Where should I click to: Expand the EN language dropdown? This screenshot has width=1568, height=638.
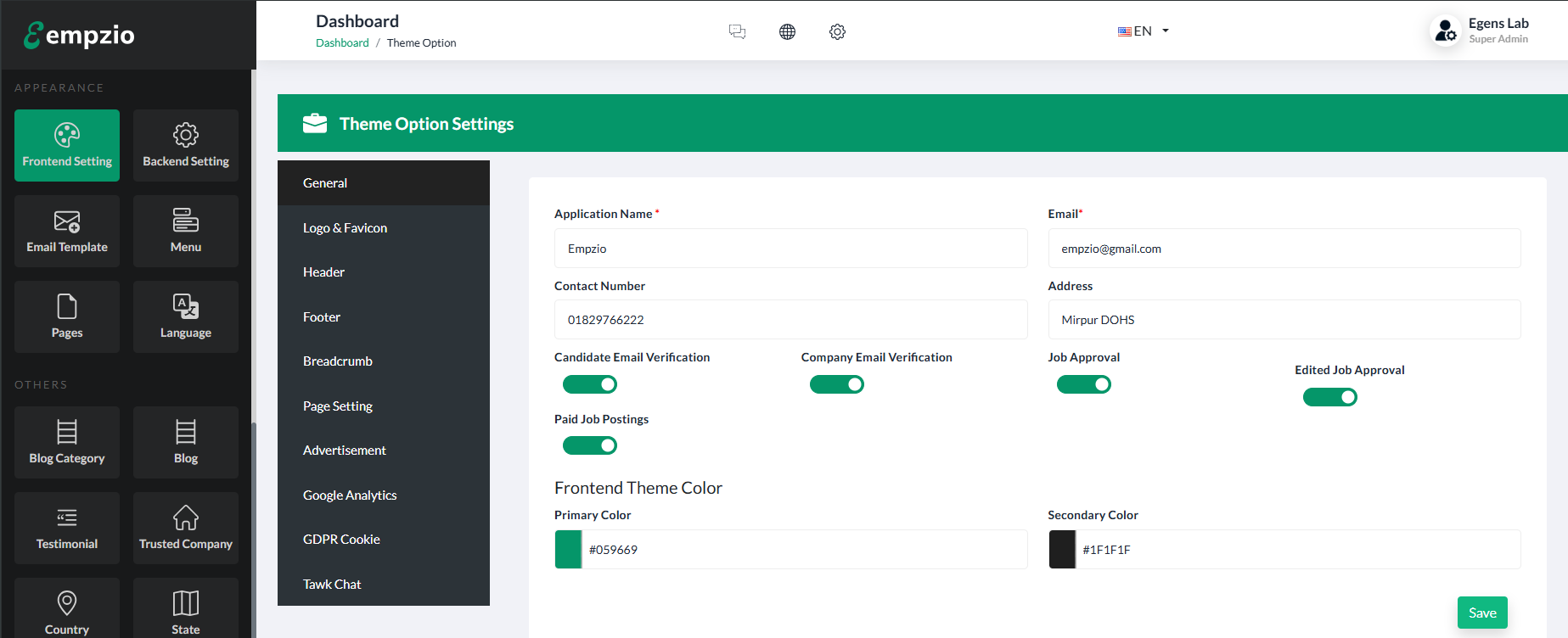tap(1144, 31)
